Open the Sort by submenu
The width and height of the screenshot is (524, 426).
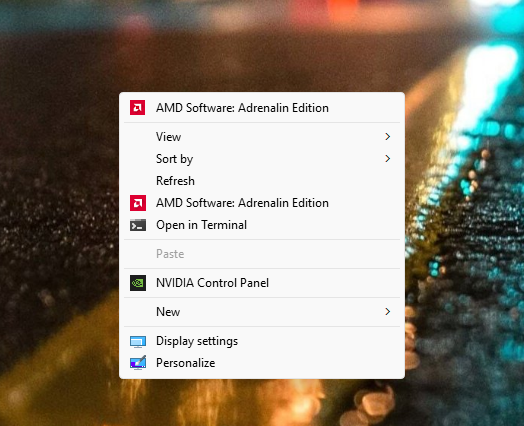[262, 159]
